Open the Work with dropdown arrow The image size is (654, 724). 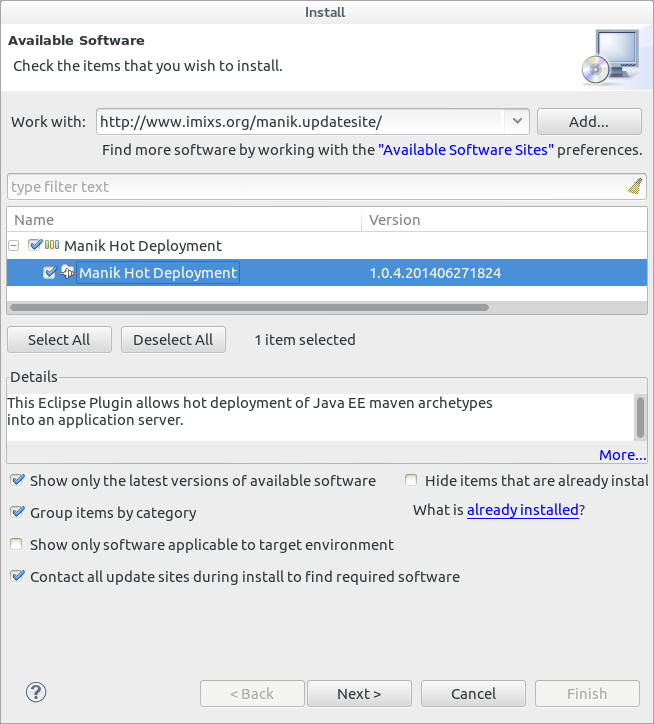[517, 121]
